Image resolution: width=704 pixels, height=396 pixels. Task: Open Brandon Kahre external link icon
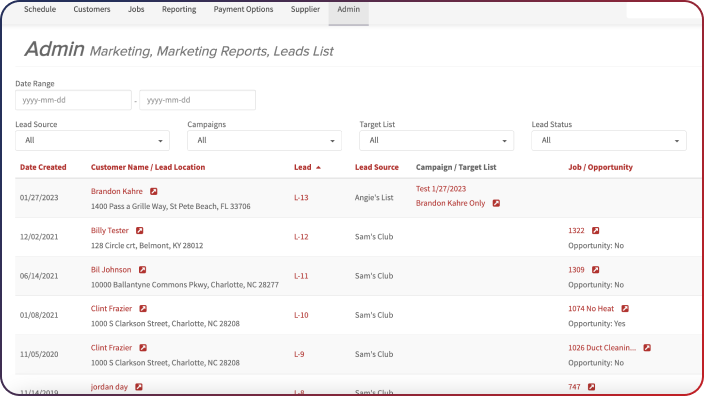tap(154, 191)
